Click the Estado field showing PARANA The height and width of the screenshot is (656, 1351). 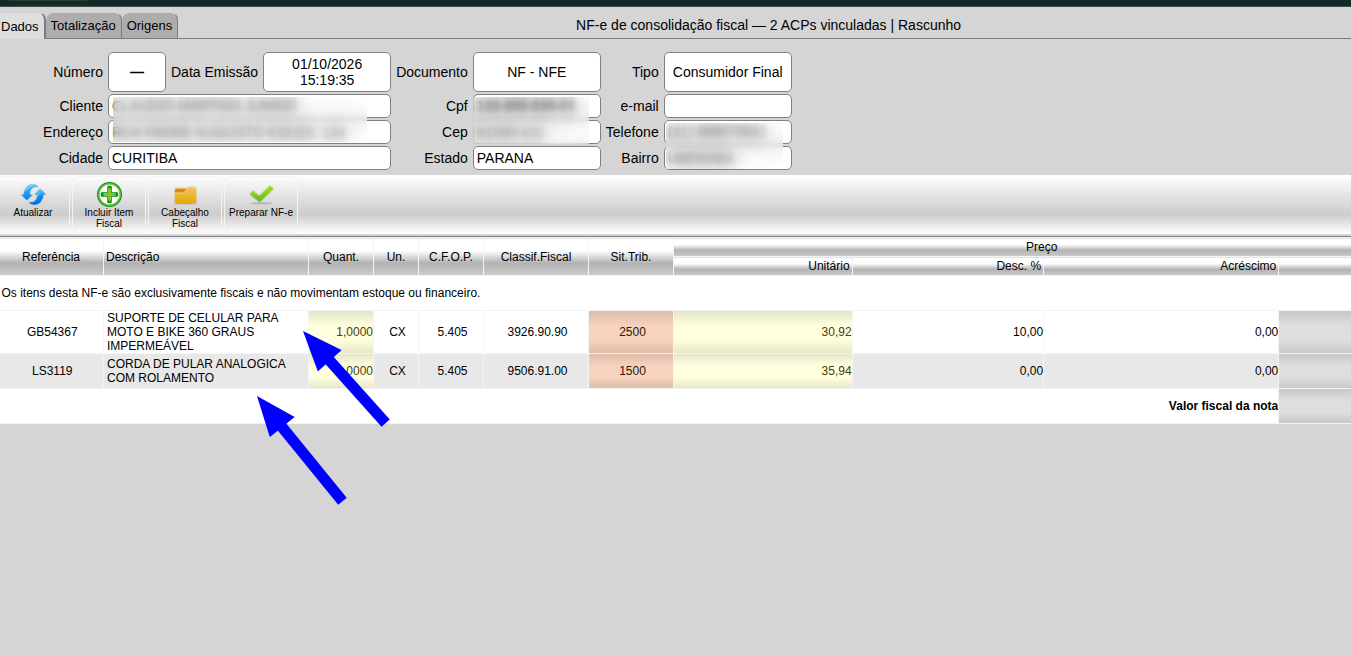[537, 158]
